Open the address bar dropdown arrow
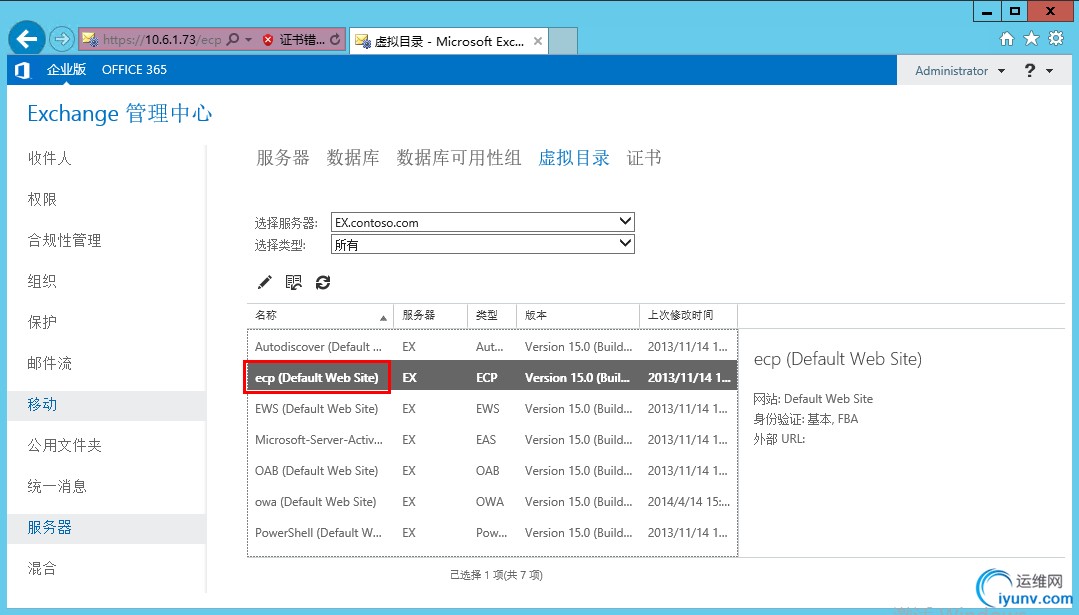This screenshot has width=1079, height=615. (x=248, y=40)
